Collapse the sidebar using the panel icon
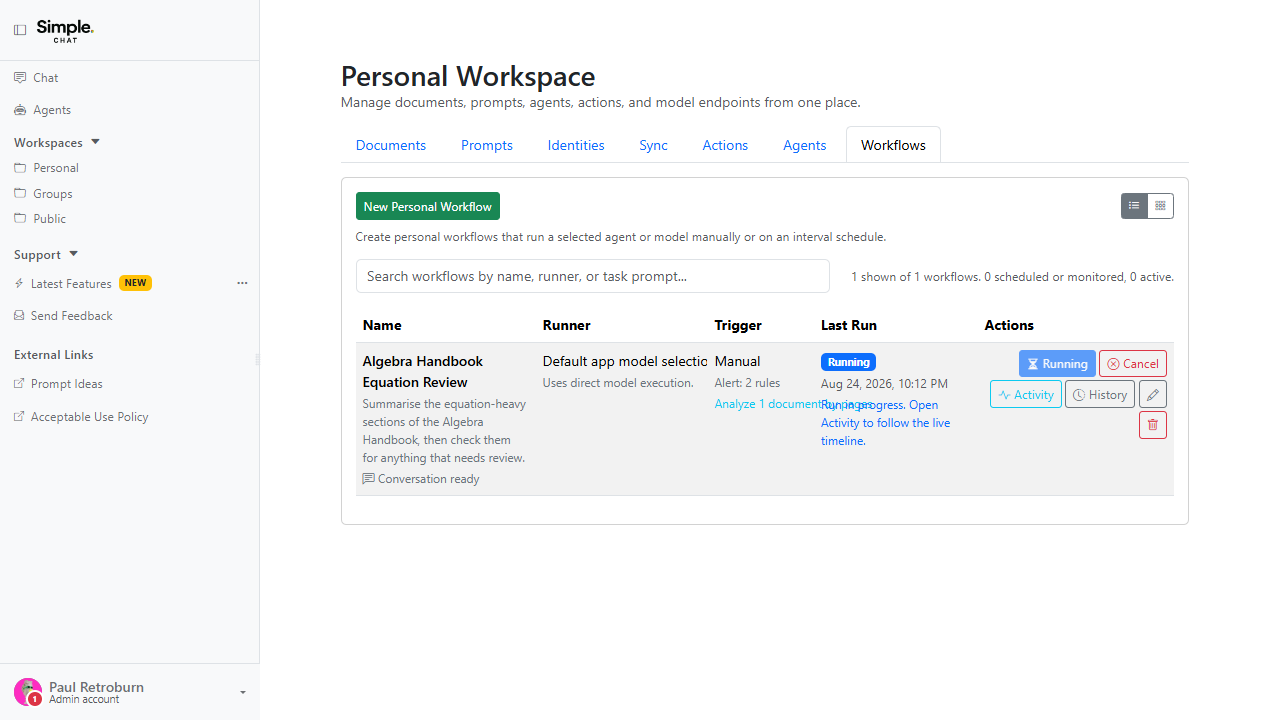 pyautogui.click(x=20, y=30)
